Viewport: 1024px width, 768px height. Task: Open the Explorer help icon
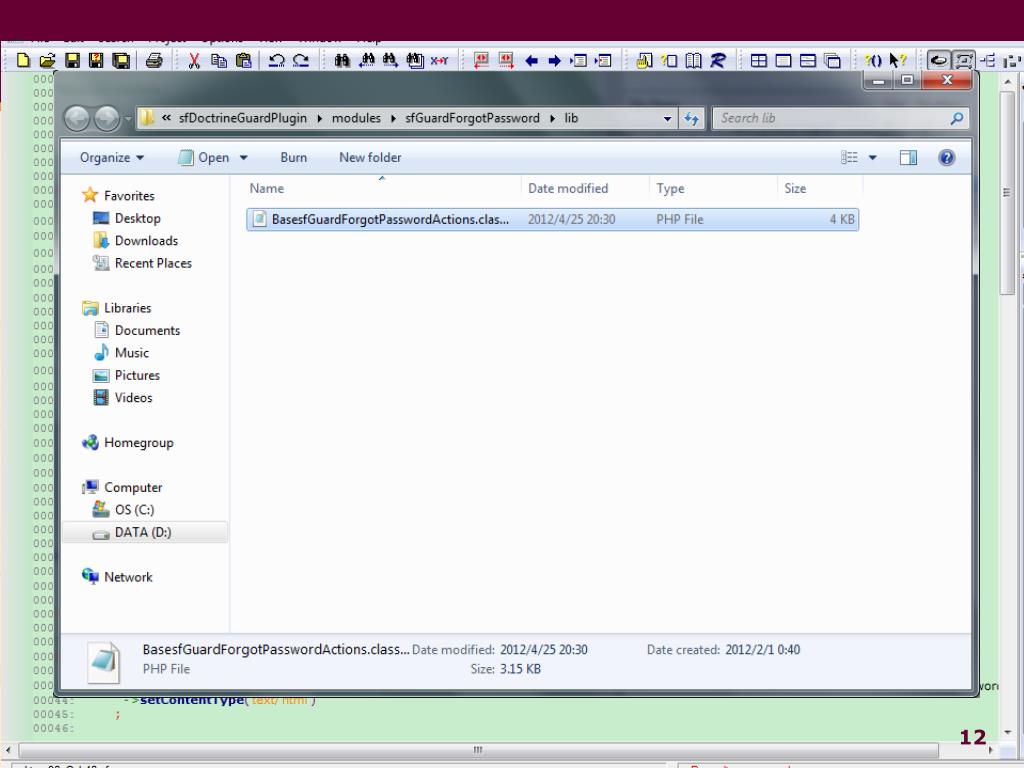(x=947, y=158)
